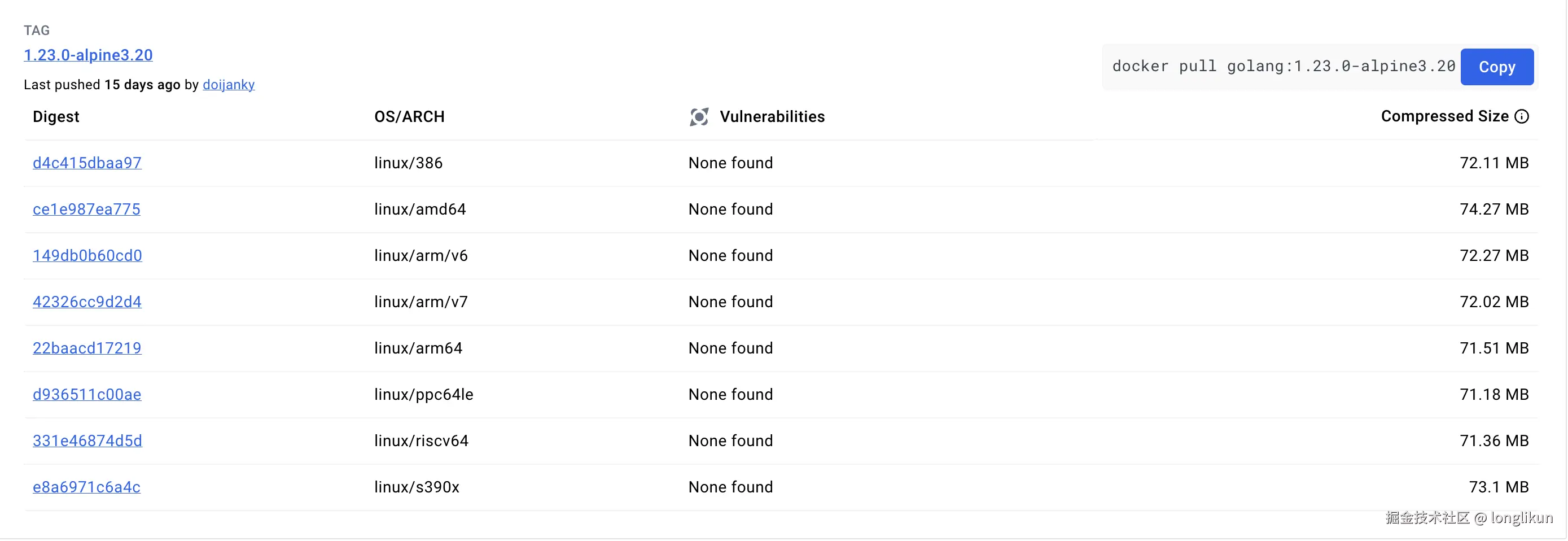Open the 1.23.0-alpine3.20 tag link

click(x=88, y=55)
